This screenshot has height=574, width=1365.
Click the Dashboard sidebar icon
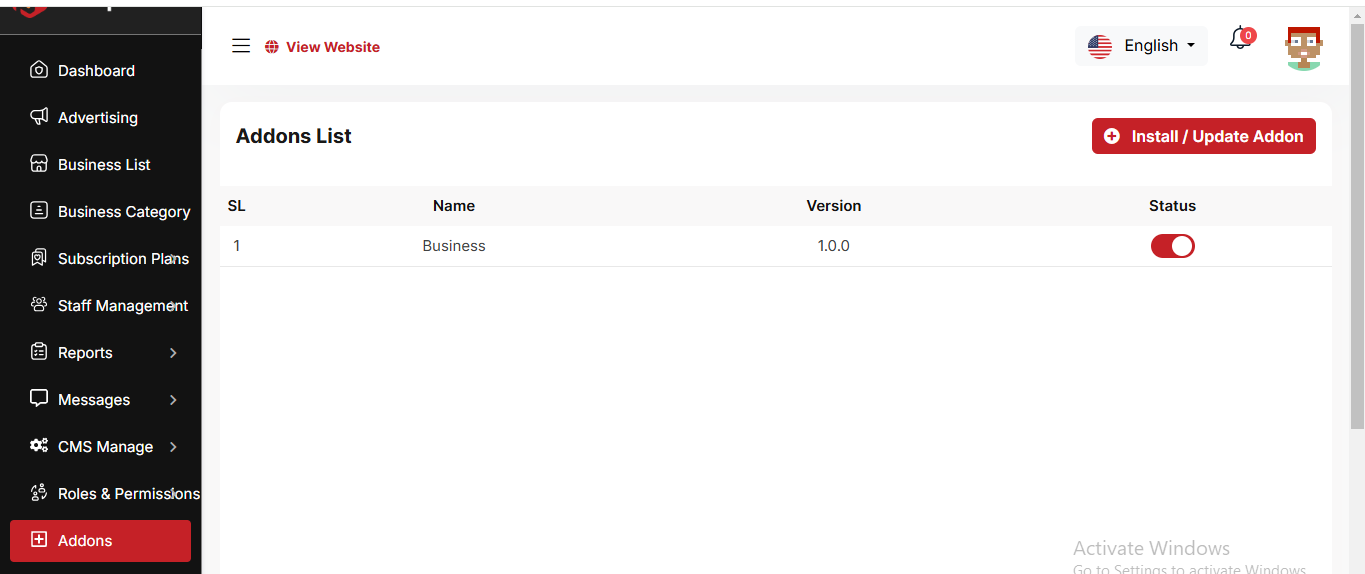pyautogui.click(x=39, y=70)
